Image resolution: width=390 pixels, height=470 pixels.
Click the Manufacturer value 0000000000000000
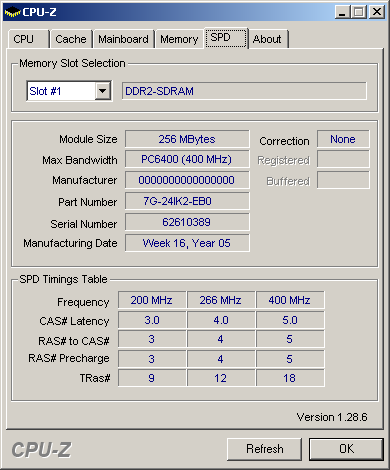pyautogui.click(x=187, y=180)
